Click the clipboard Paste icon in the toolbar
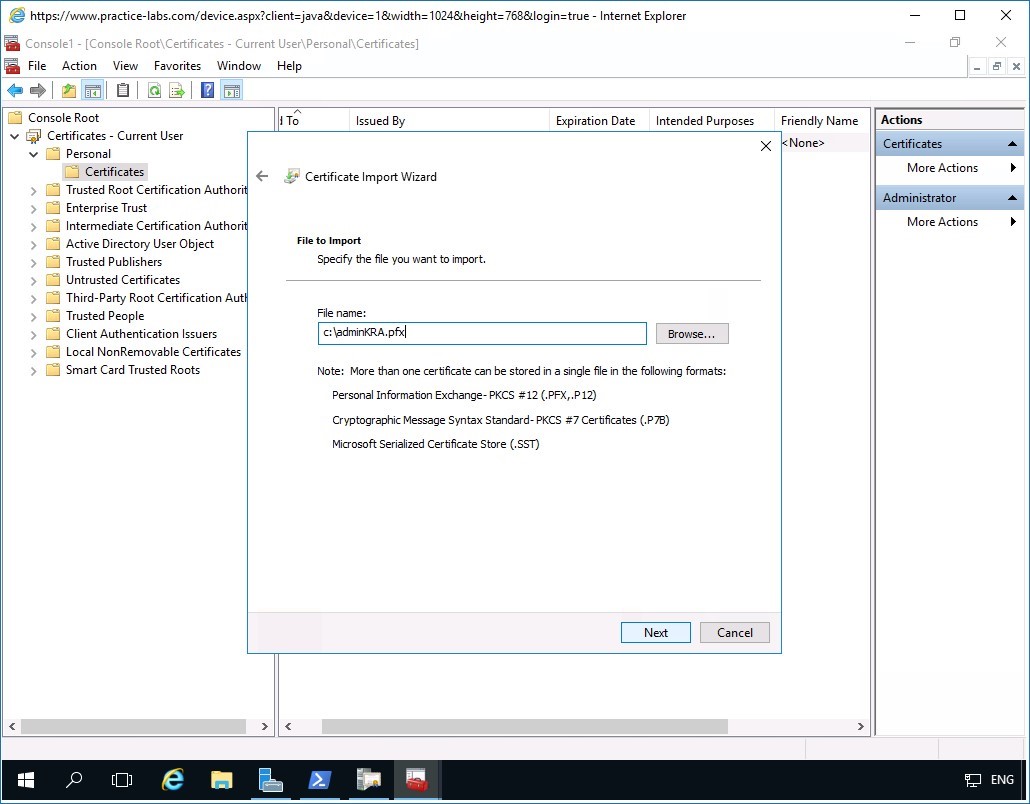 coord(123,91)
